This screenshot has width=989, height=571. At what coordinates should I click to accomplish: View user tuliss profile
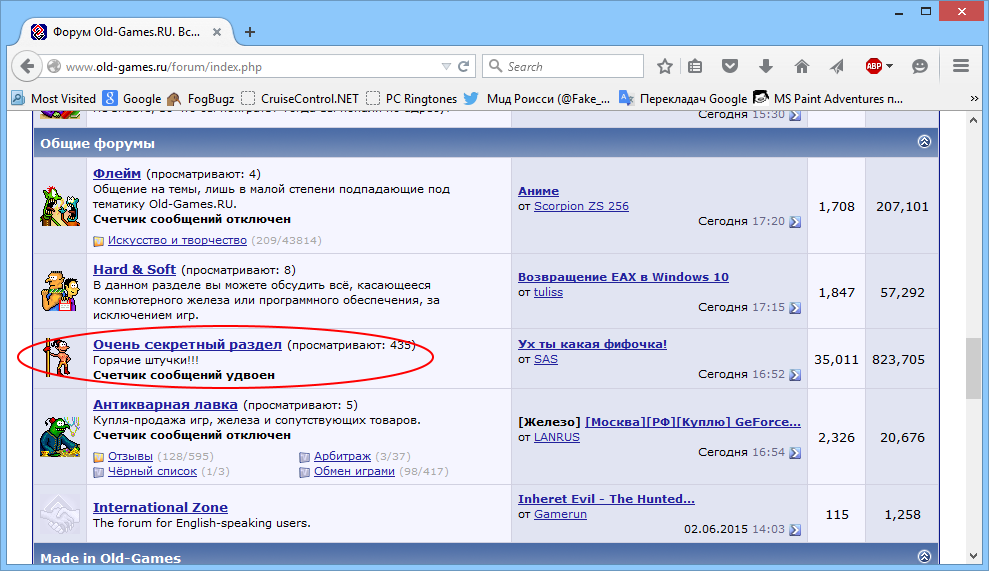[x=548, y=291]
